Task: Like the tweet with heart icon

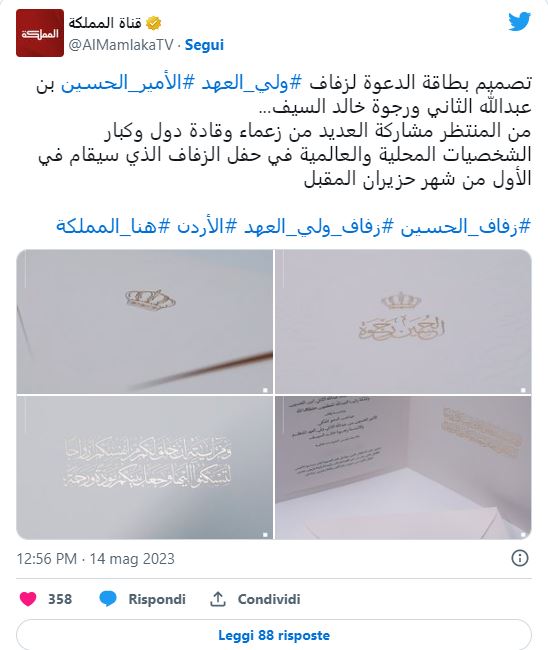Action: coord(28,599)
